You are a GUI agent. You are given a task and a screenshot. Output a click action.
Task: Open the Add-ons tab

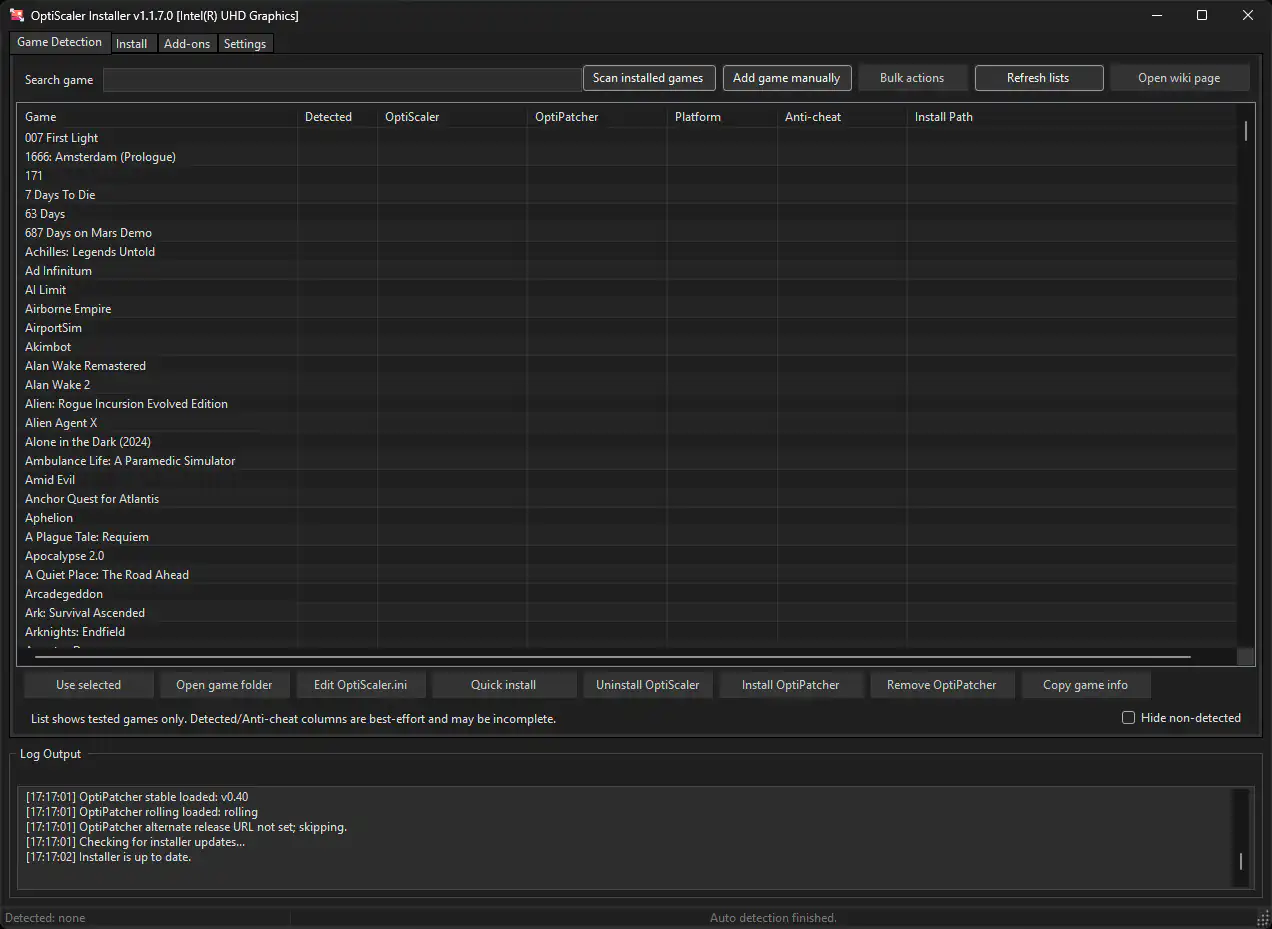tap(187, 44)
